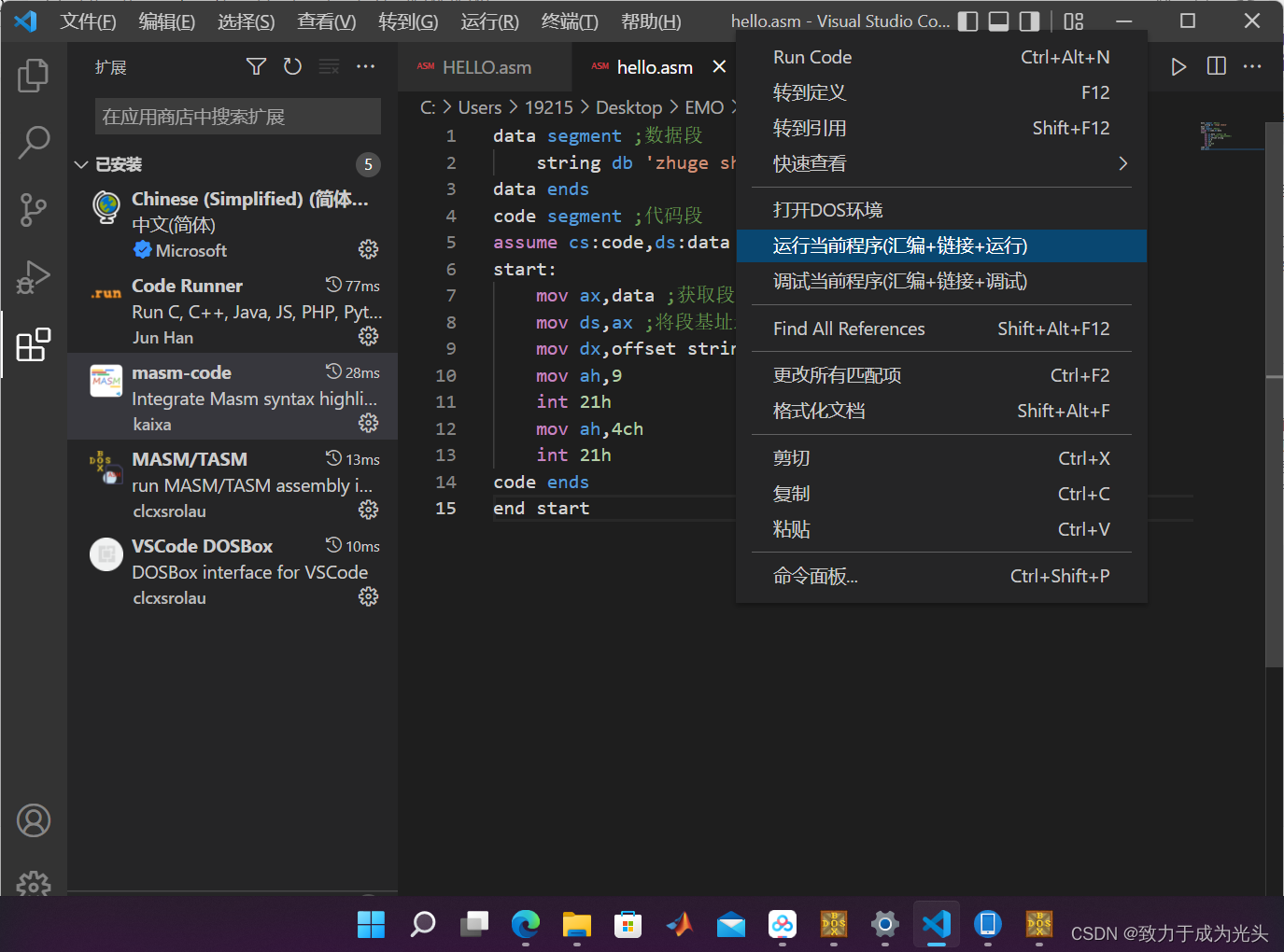Screen dimensions: 1284x952
Task: Select the MASM/TASM extension entry
Action: point(233,483)
